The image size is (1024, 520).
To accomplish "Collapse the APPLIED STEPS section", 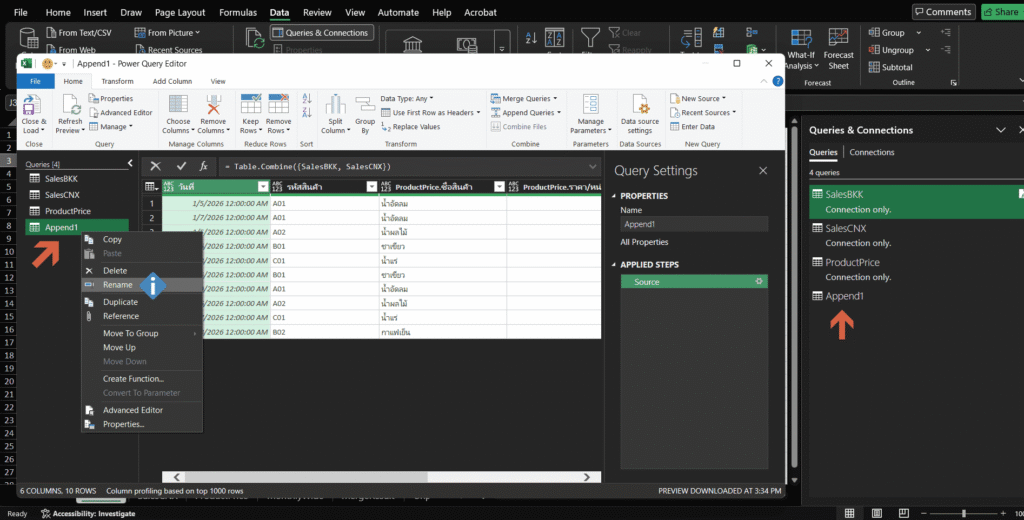I will 614,265.
